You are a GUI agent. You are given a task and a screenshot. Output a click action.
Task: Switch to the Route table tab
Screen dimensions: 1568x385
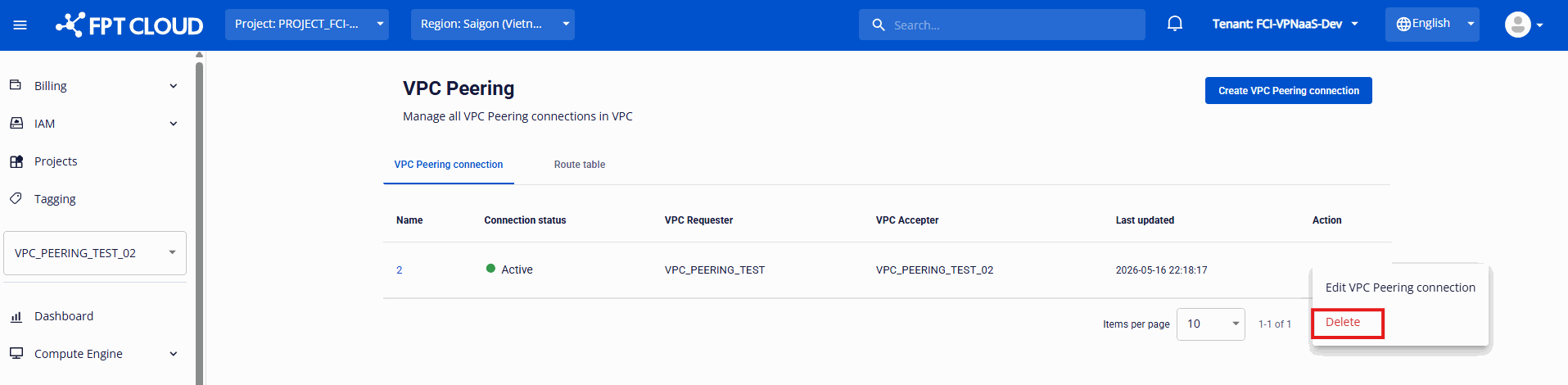(x=580, y=165)
